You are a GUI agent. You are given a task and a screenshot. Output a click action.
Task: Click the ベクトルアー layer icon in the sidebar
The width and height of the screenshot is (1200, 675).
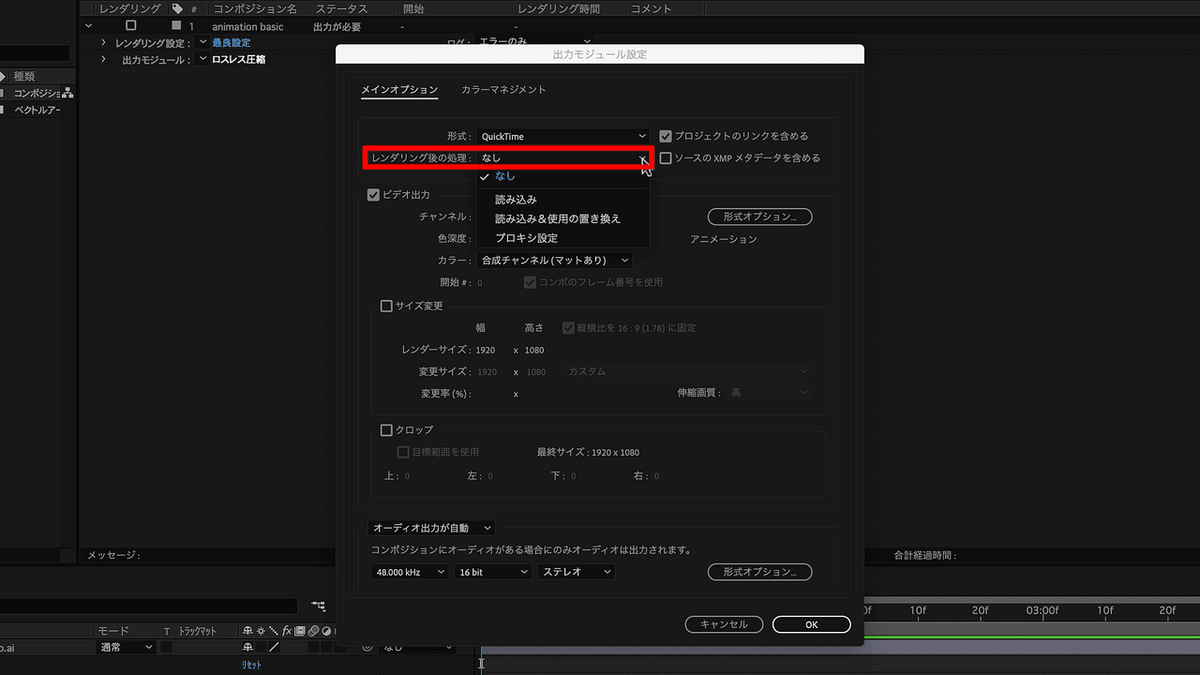(3, 110)
